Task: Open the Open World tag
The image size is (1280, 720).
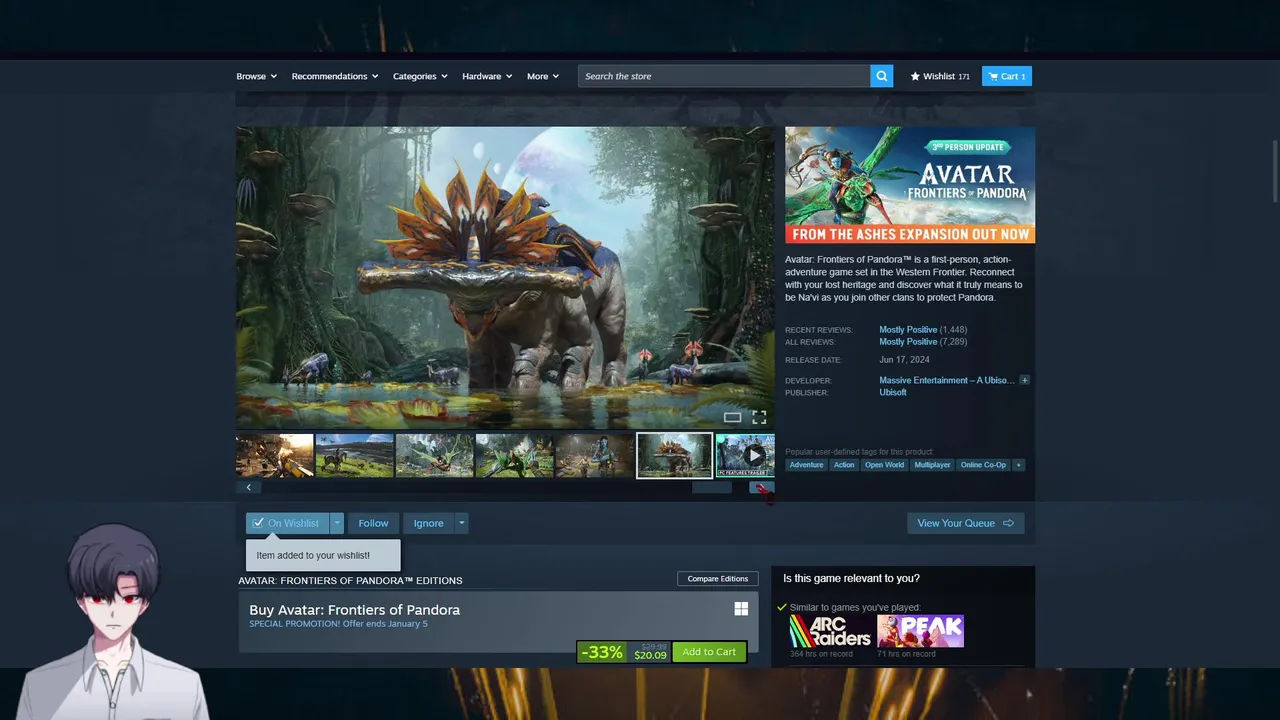Action: point(884,465)
